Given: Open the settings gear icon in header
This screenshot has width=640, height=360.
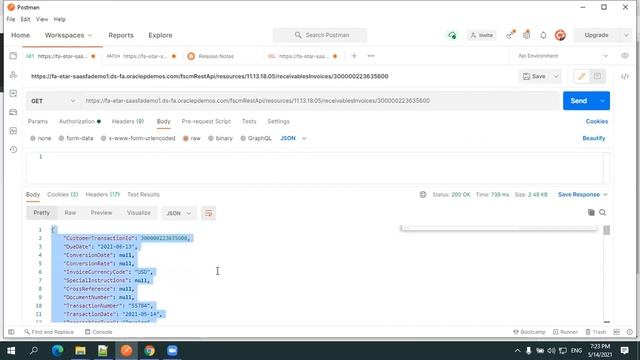Looking at the screenshot, I should click(527, 35).
